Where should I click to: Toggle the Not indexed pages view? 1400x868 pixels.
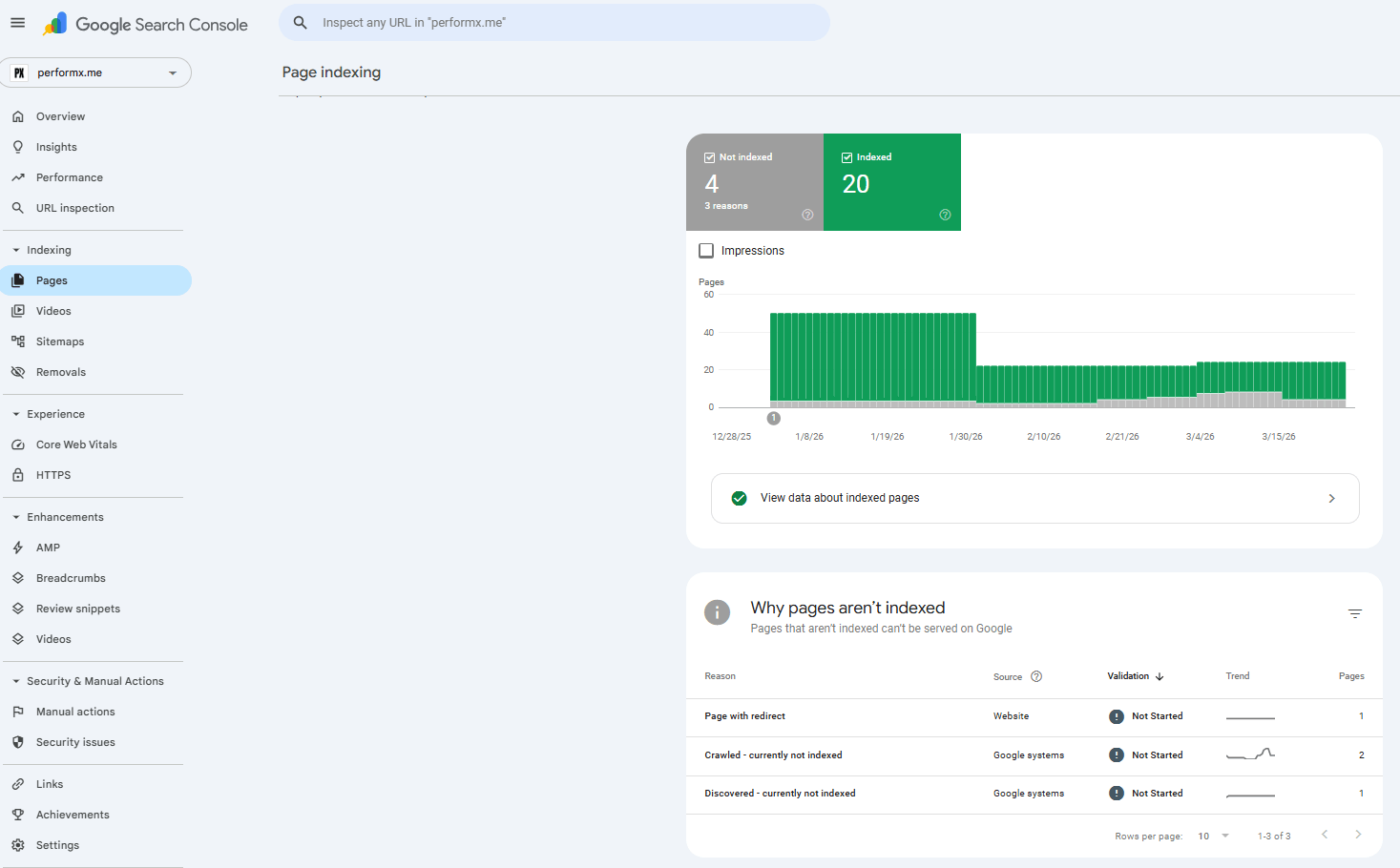tap(753, 182)
